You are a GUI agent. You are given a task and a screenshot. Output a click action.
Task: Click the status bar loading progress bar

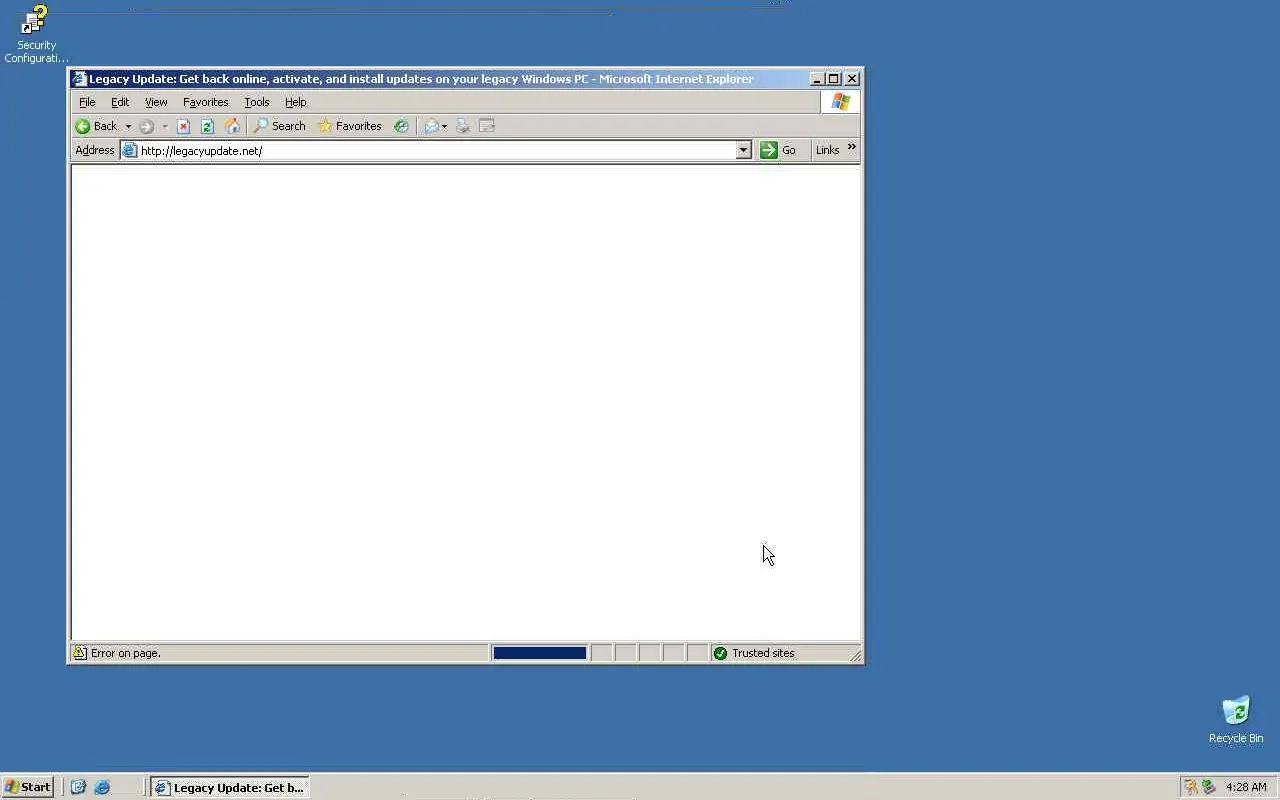click(539, 653)
